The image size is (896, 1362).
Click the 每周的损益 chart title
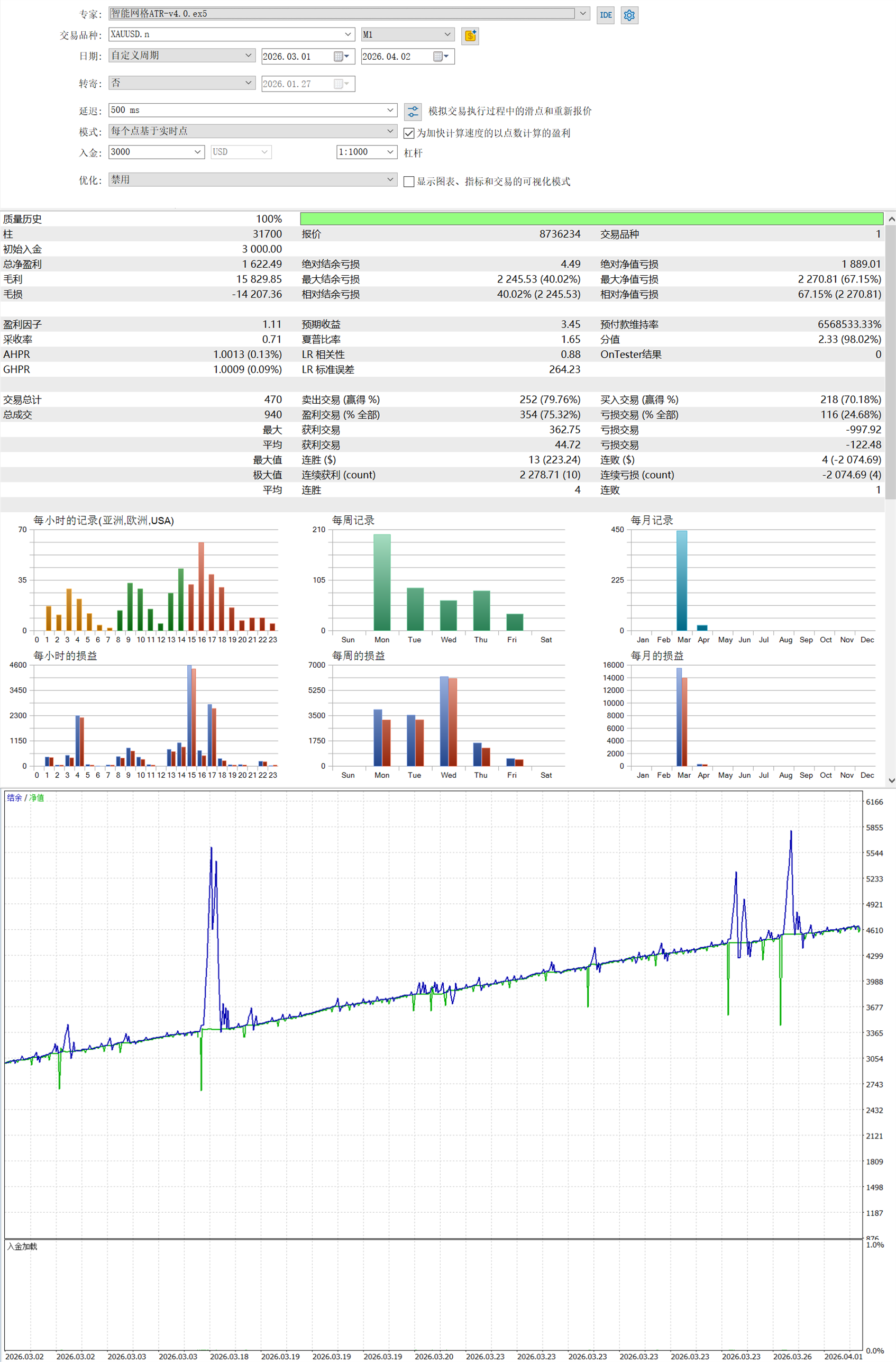[358, 656]
